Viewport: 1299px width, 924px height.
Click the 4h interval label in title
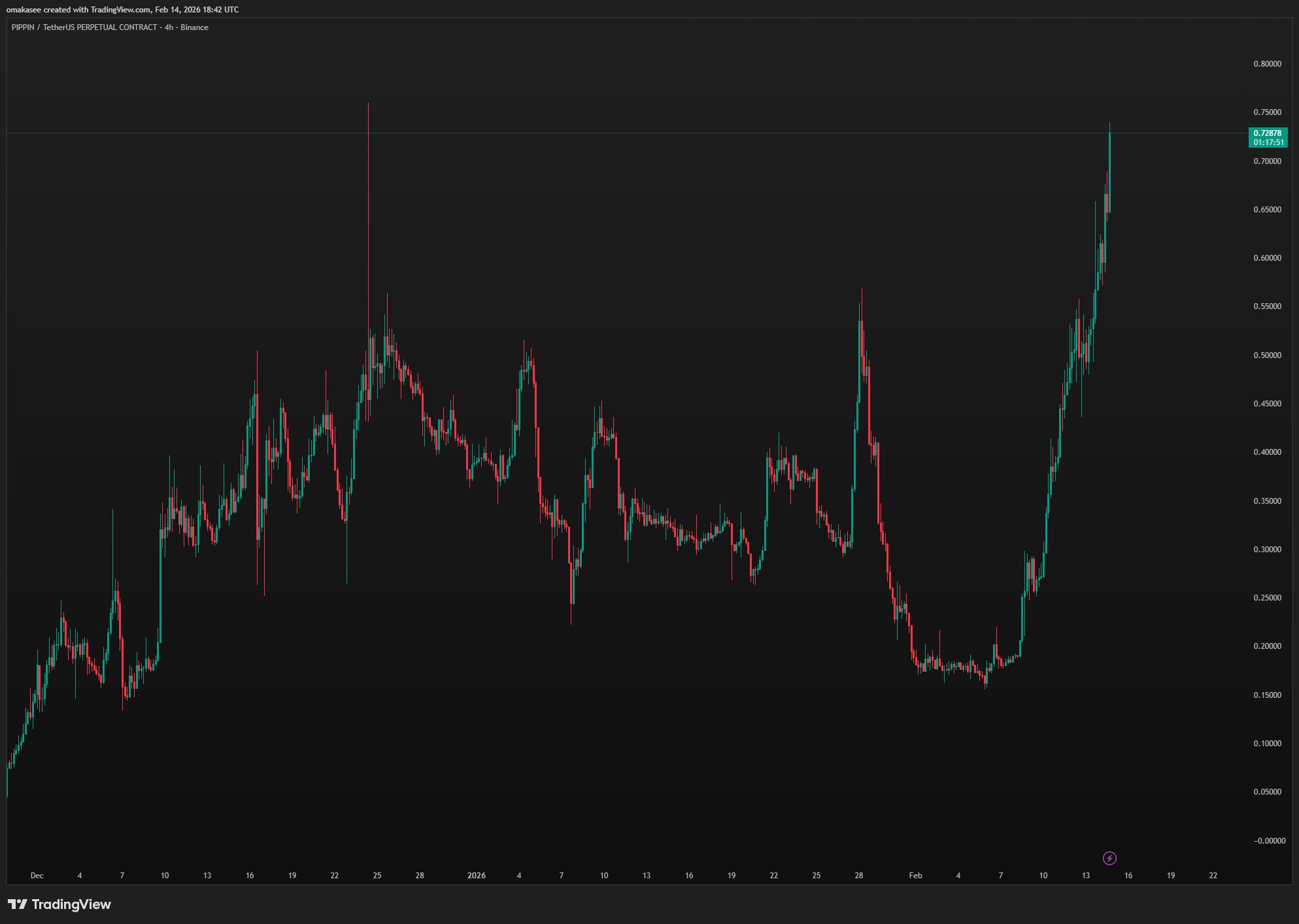169,27
